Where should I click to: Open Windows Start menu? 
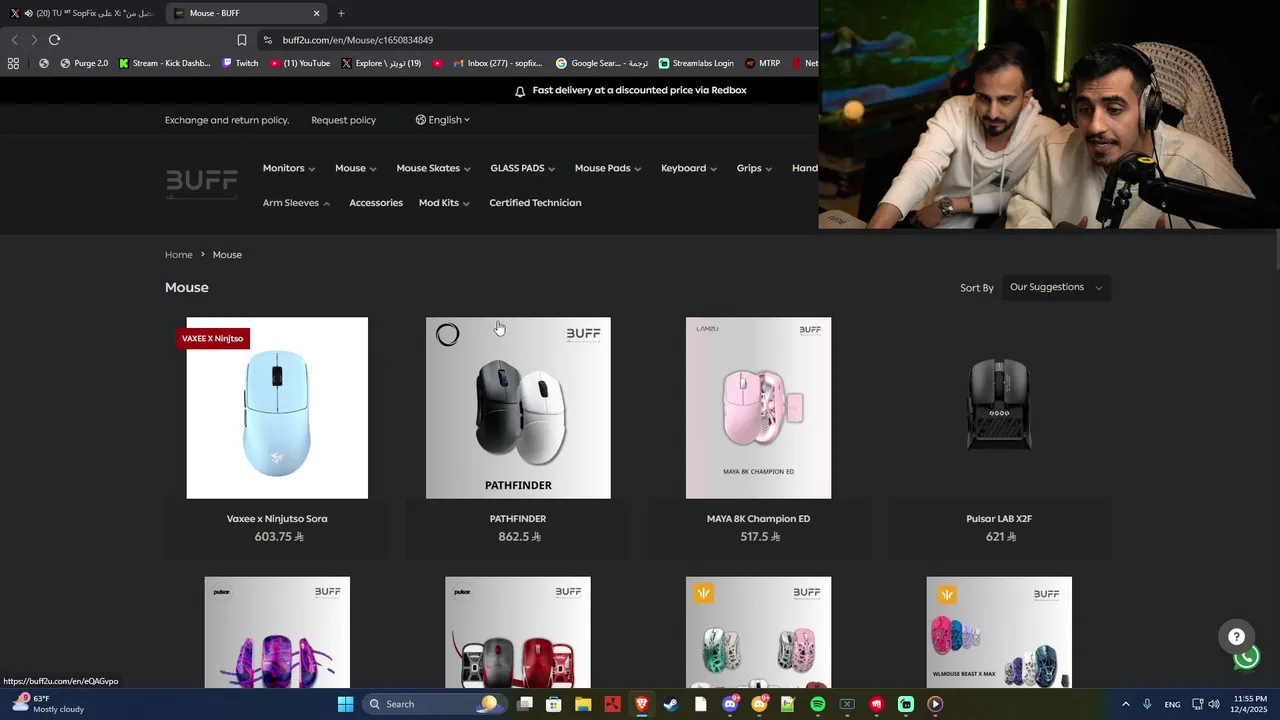coord(345,704)
